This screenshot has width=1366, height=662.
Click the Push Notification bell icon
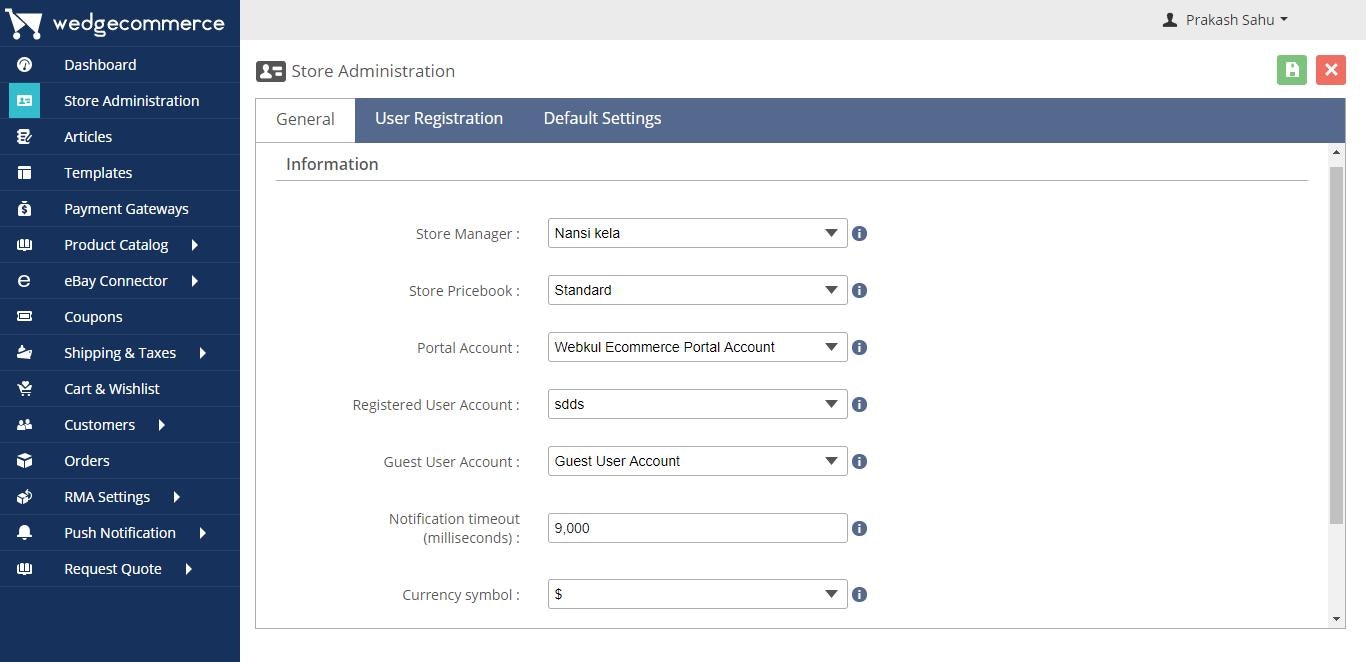point(25,533)
